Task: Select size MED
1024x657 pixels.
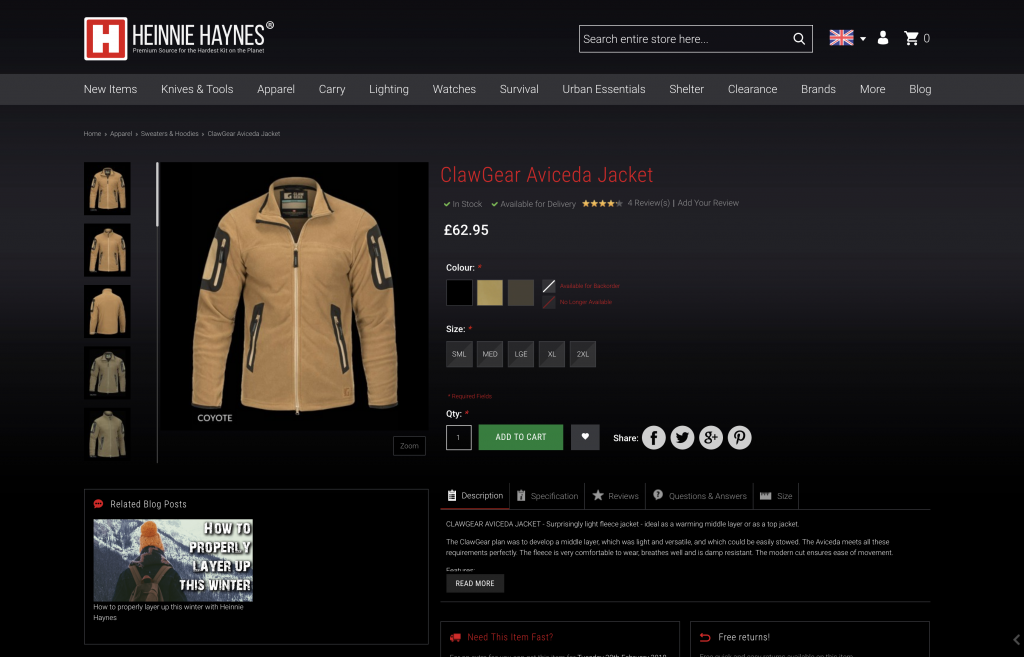Action: [490, 354]
